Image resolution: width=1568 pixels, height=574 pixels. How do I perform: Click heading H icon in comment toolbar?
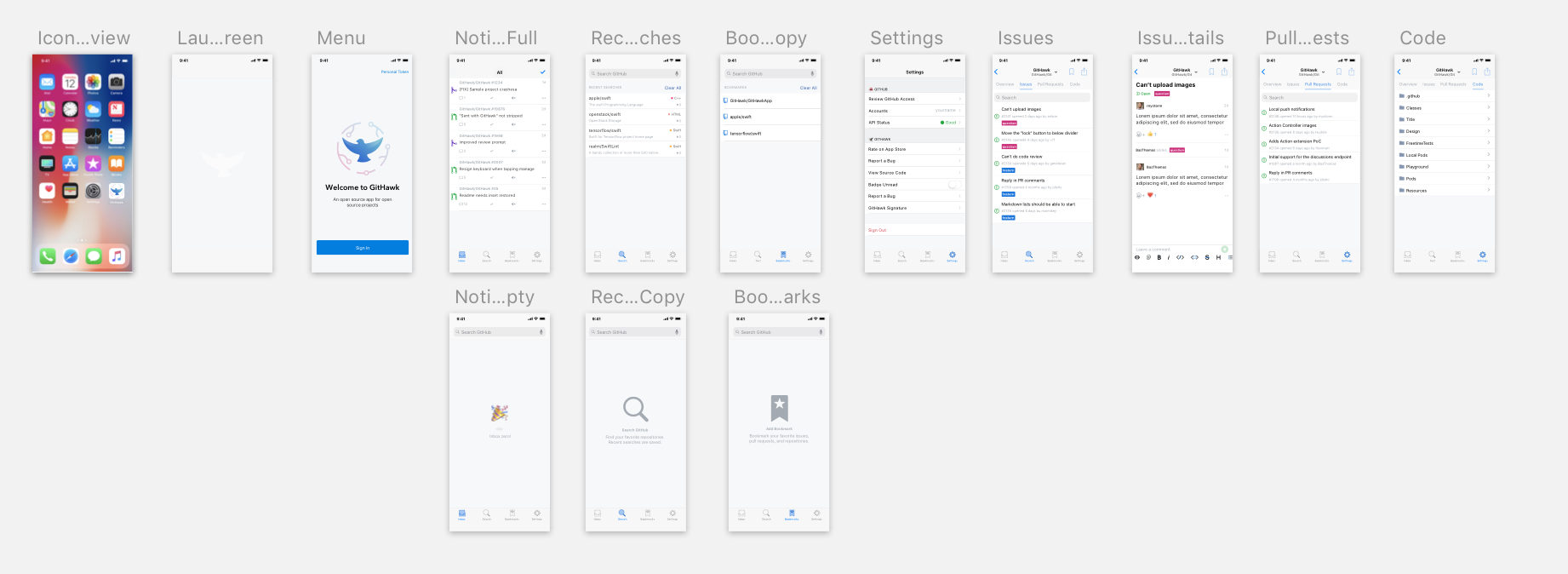point(1218,257)
